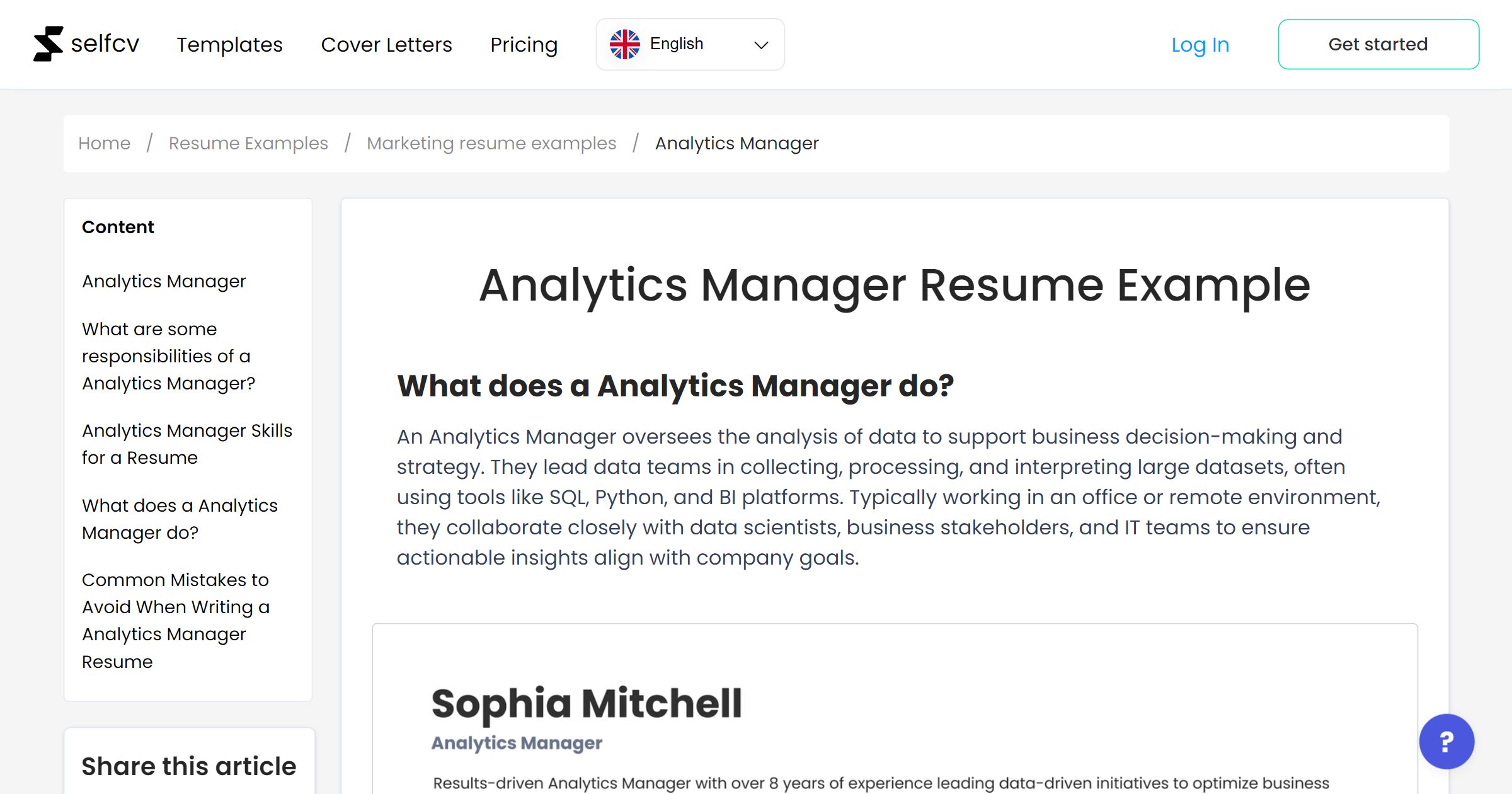Image resolution: width=1512 pixels, height=794 pixels.
Task: Navigate to Home via breadcrumb
Action: pos(104,143)
